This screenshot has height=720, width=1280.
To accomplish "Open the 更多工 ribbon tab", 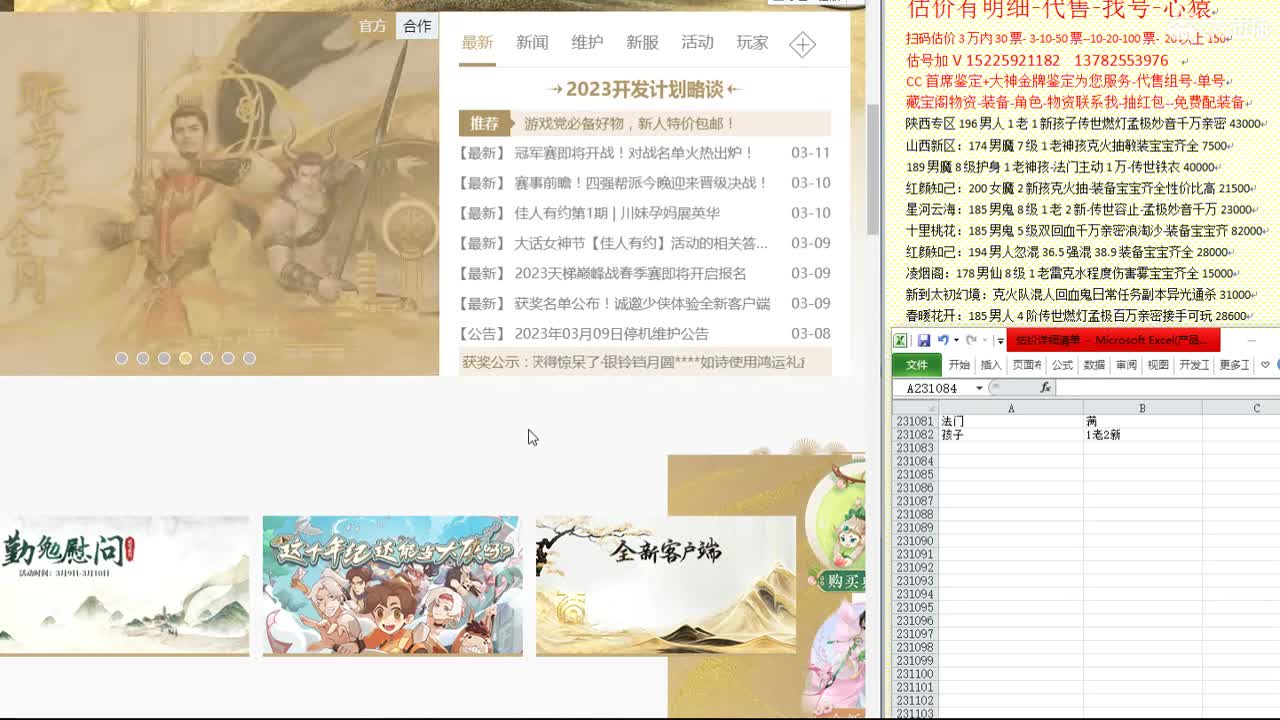I will (1234, 365).
